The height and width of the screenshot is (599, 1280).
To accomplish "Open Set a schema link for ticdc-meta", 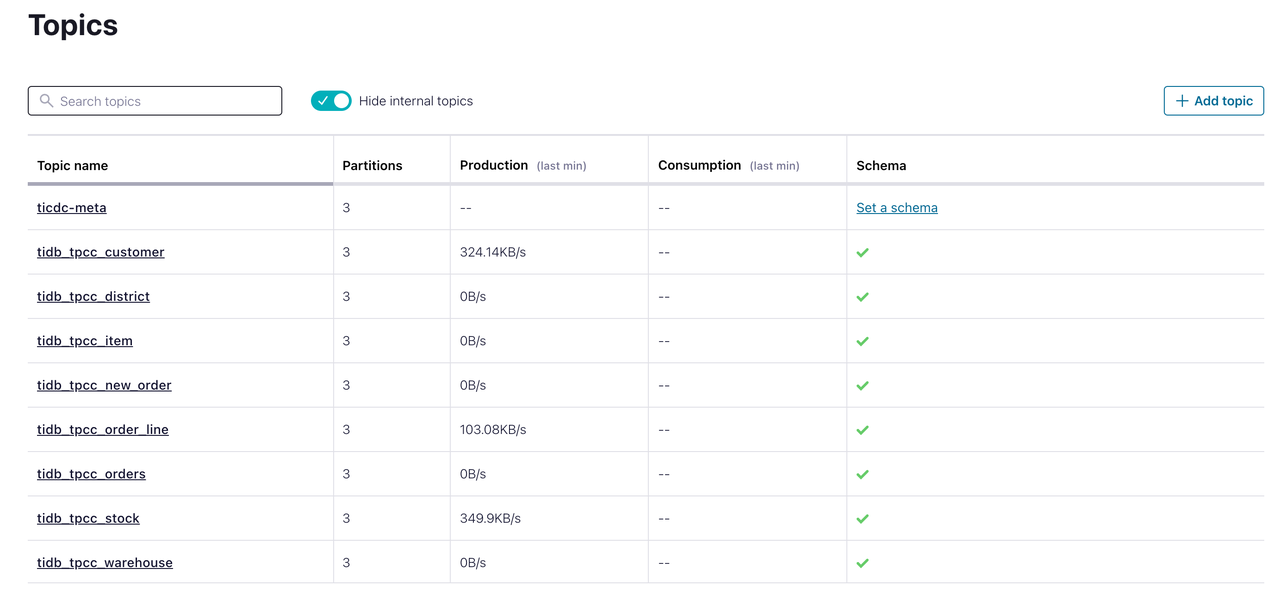I will click(897, 208).
